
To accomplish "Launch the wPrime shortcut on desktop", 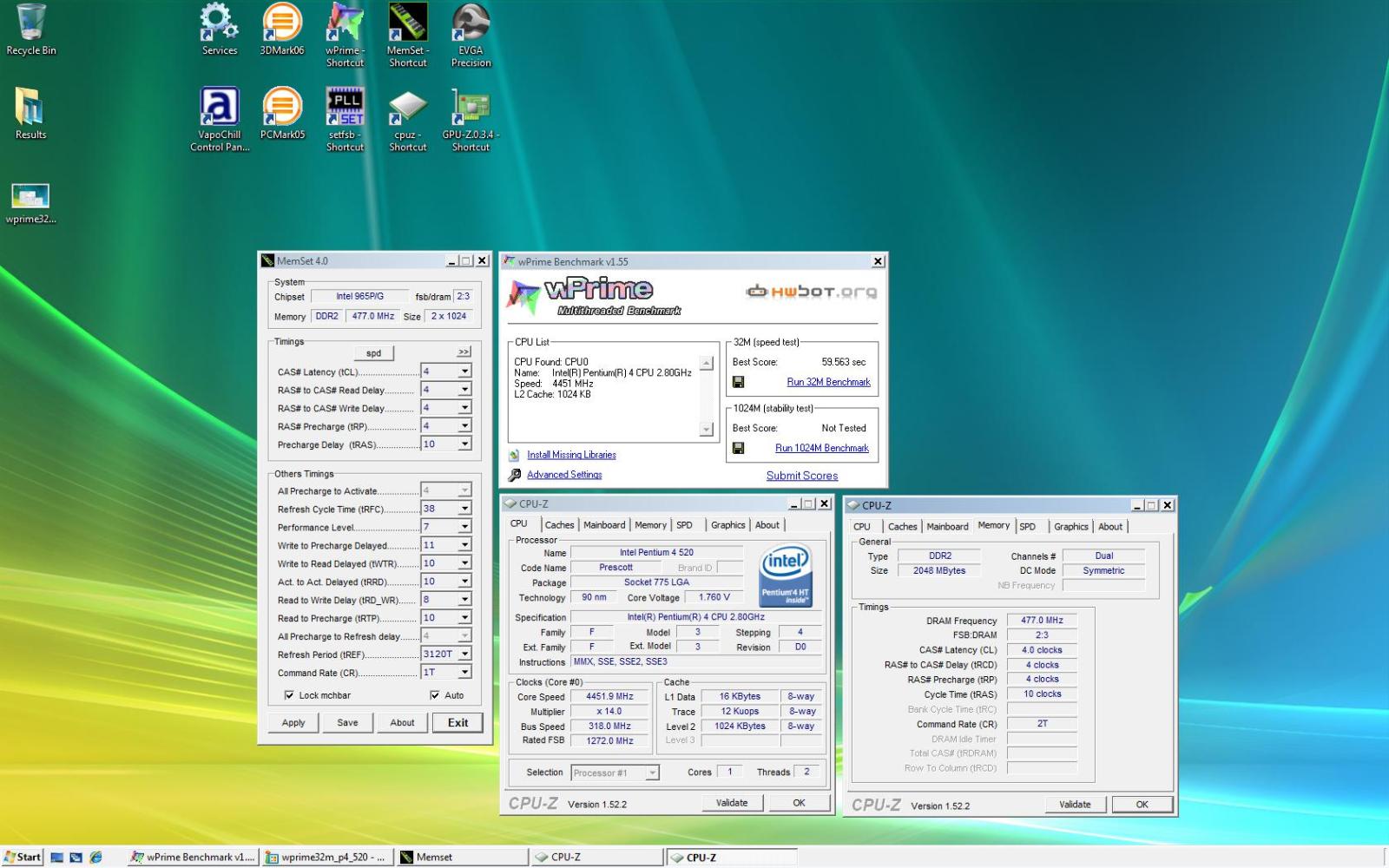I will (345, 35).
